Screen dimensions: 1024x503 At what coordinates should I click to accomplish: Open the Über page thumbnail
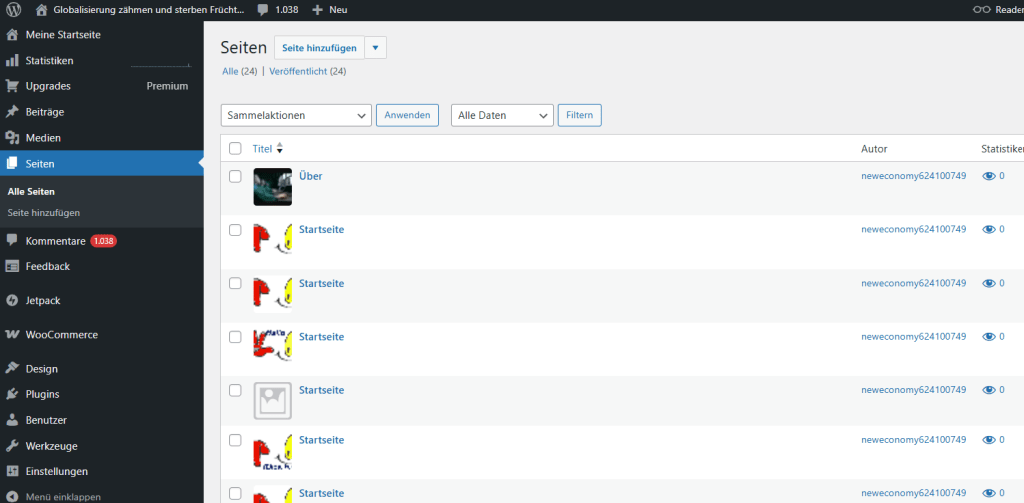[272, 187]
